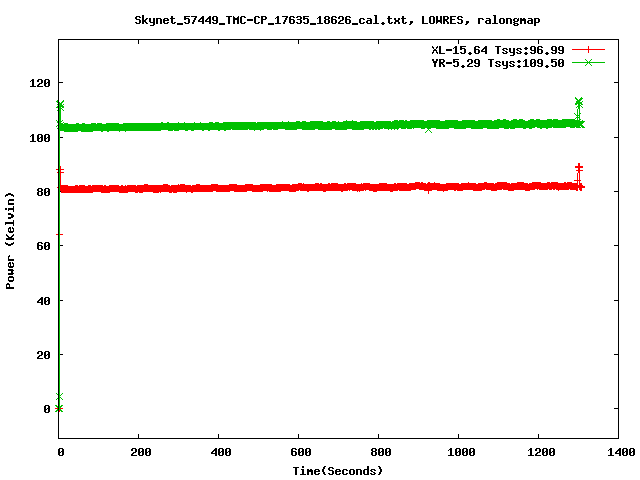Click the red legend line sample
Screen dimensions: 640x480
click(x=588, y=50)
